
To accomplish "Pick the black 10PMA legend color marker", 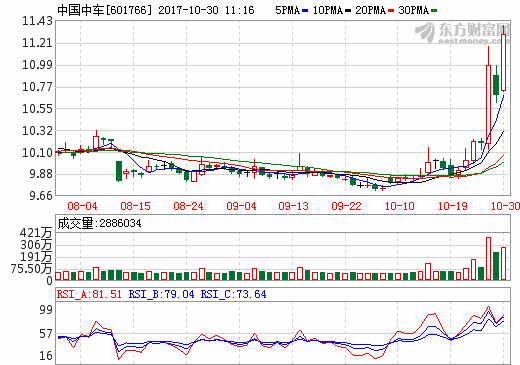I will point(348,11).
